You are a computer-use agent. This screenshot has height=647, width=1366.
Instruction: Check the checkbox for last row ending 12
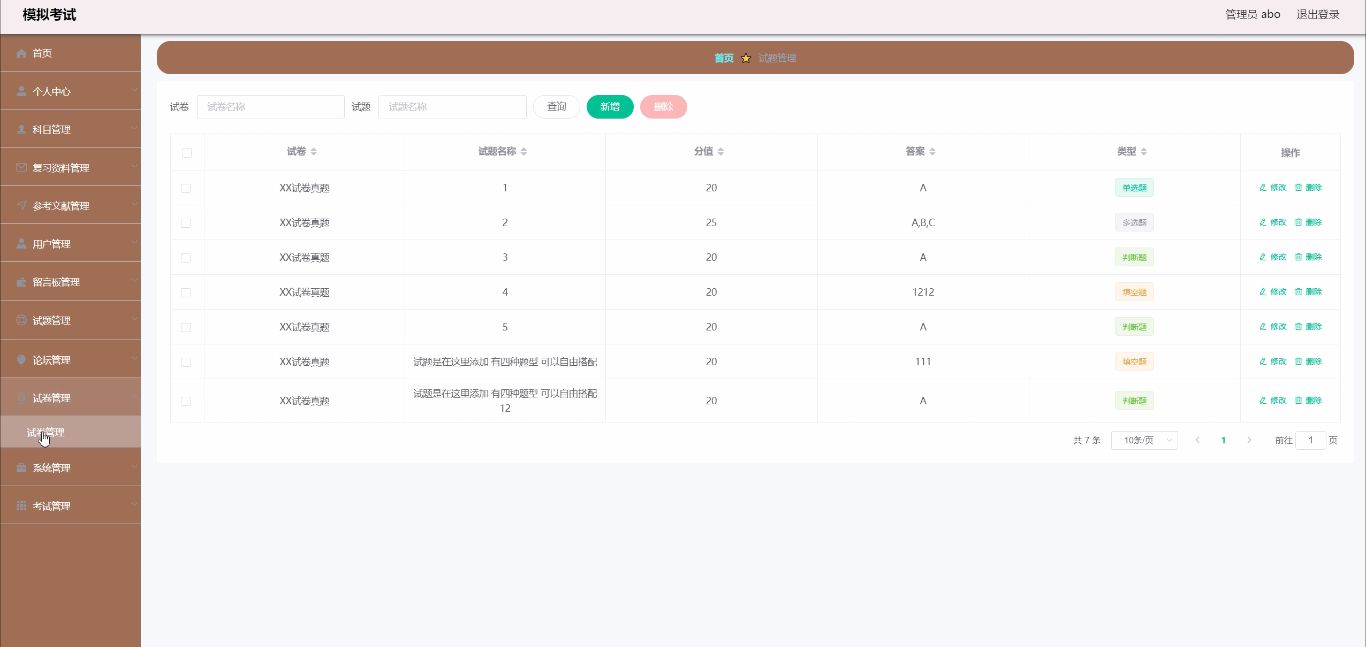(187, 401)
